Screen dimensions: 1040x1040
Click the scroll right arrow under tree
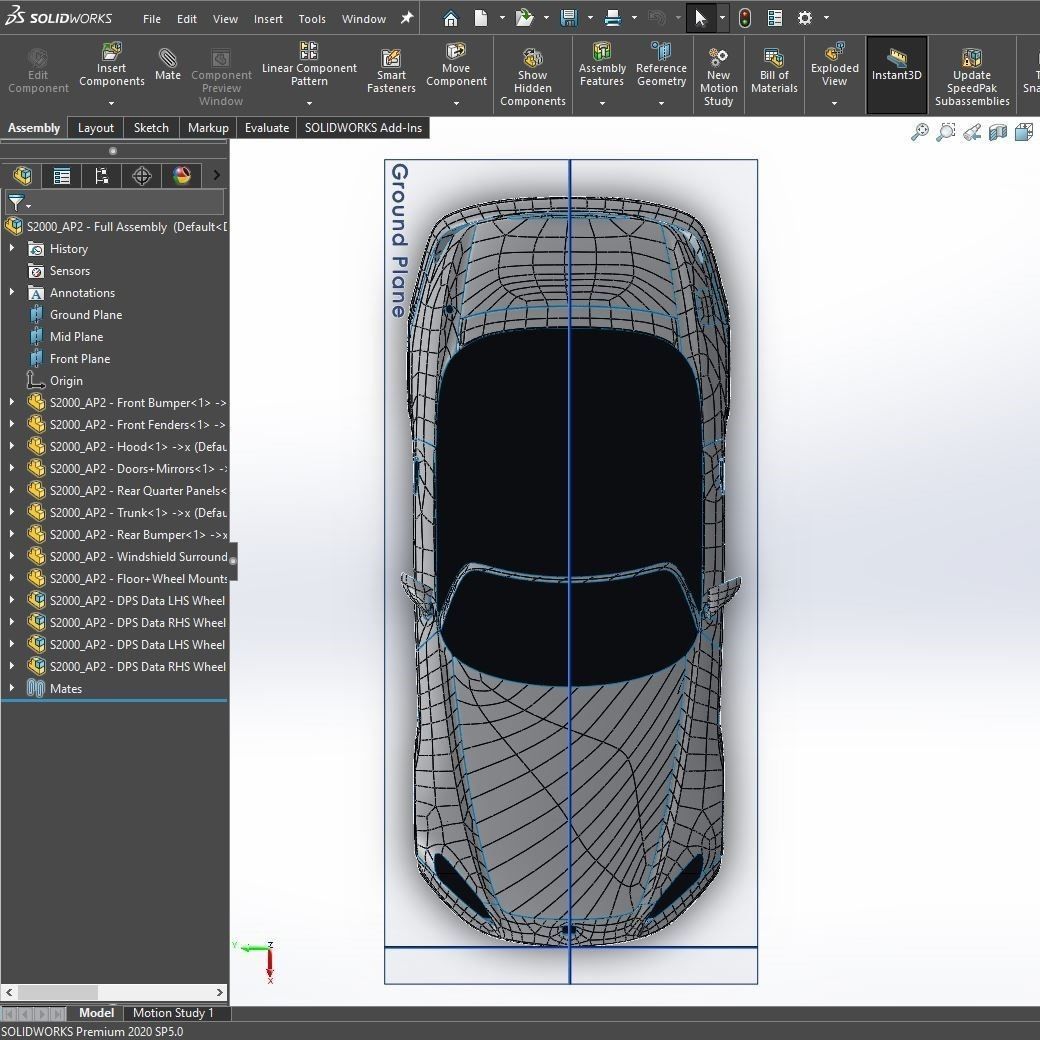(x=220, y=992)
